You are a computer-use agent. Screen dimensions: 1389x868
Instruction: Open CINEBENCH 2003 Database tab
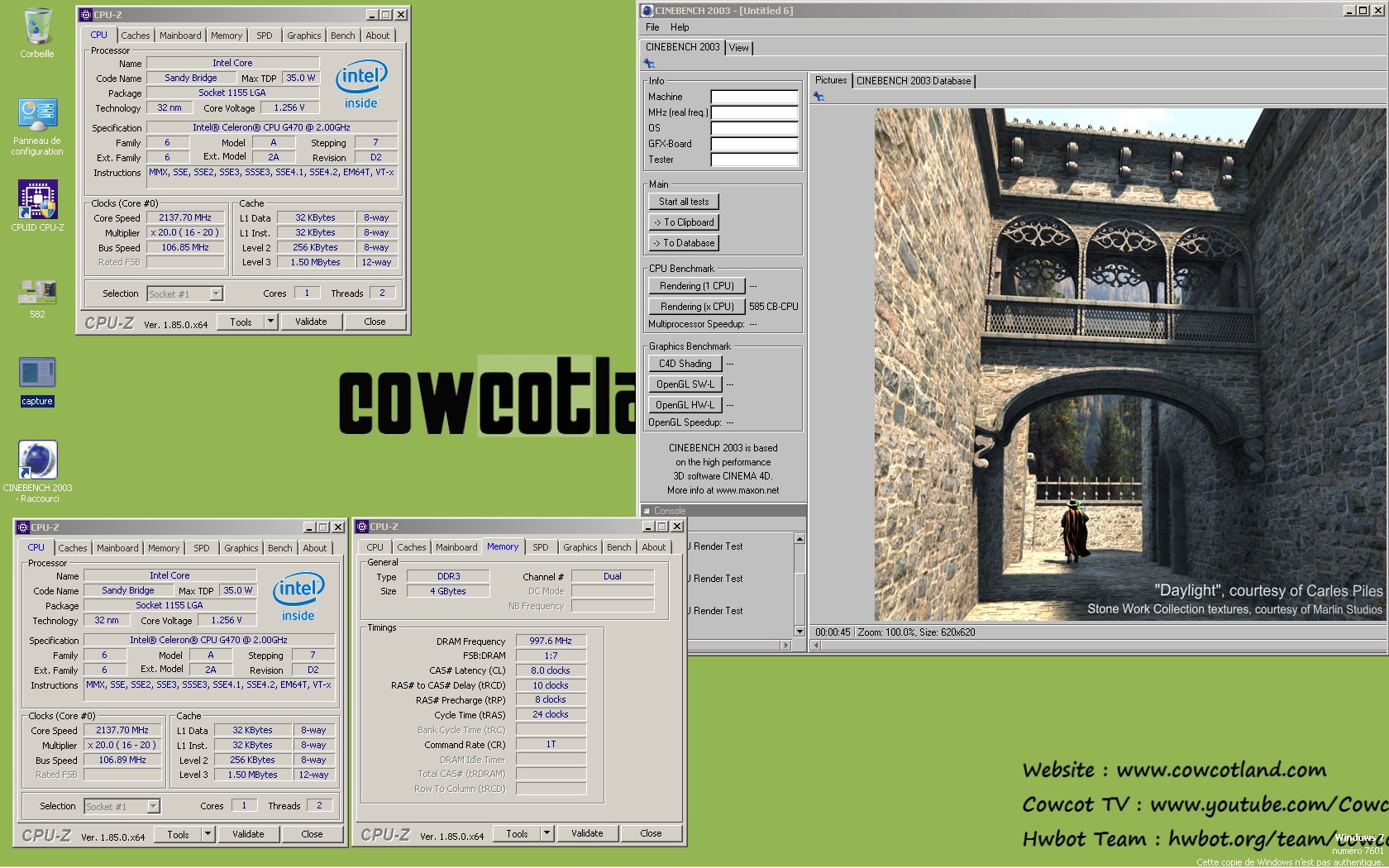(x=914, y=81)
